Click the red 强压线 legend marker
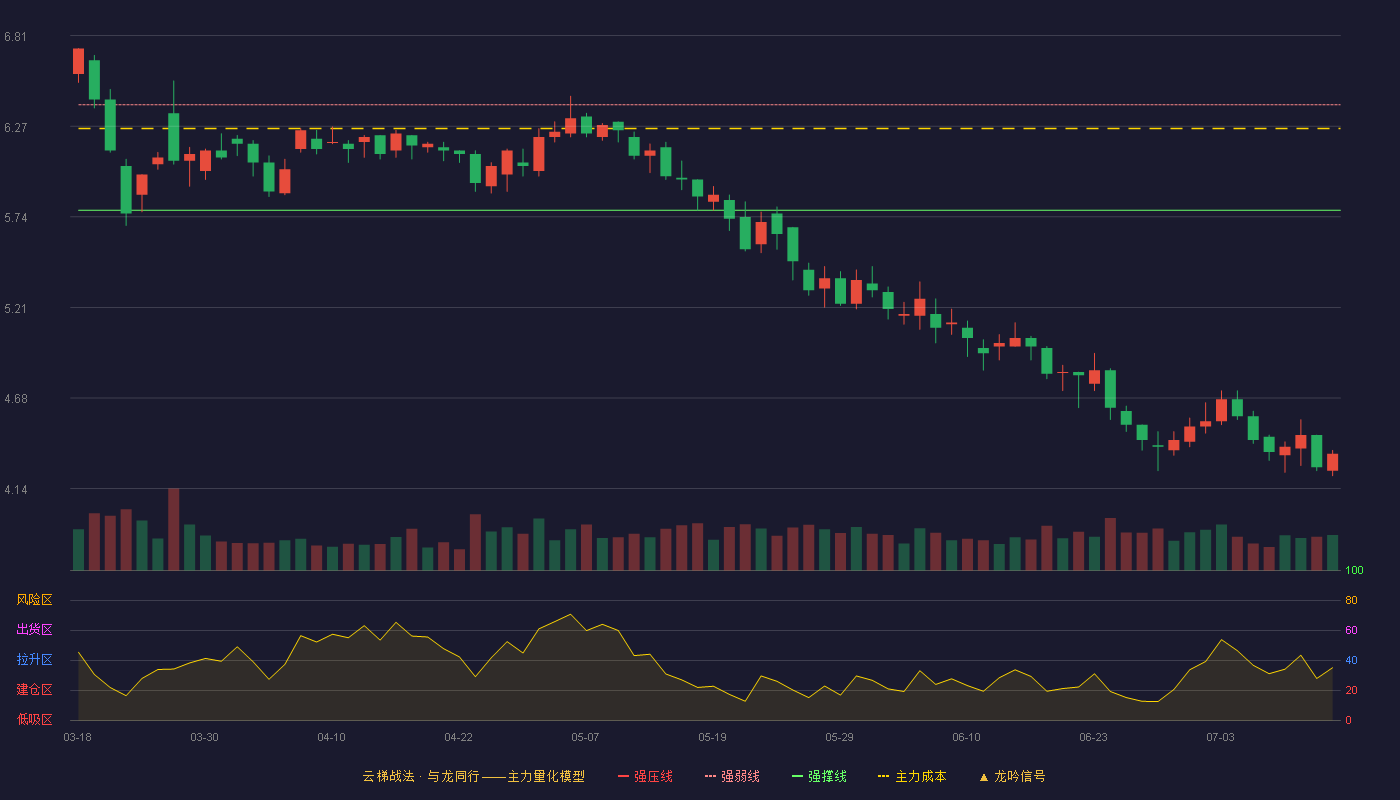Image resolution: width=1400 pixels, height=800 pixels. tap(624, 777)
